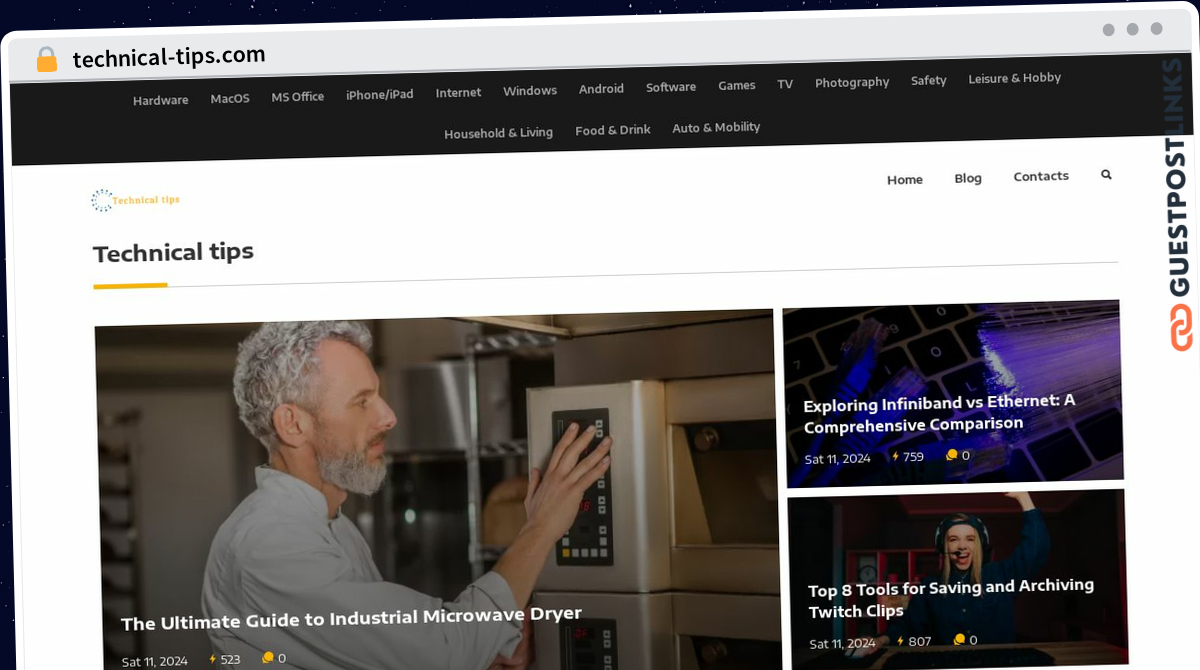1200x670 pixels.
Task: Open the Photography category
Action: coord(852,82)
